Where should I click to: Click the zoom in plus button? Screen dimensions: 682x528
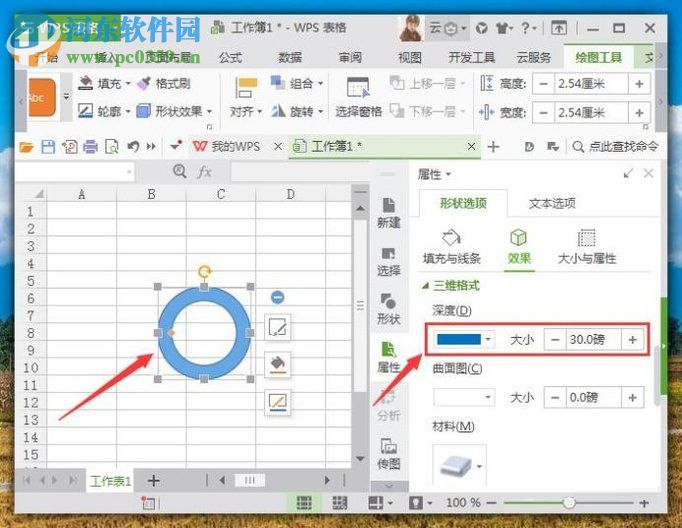tap(644, 503)
